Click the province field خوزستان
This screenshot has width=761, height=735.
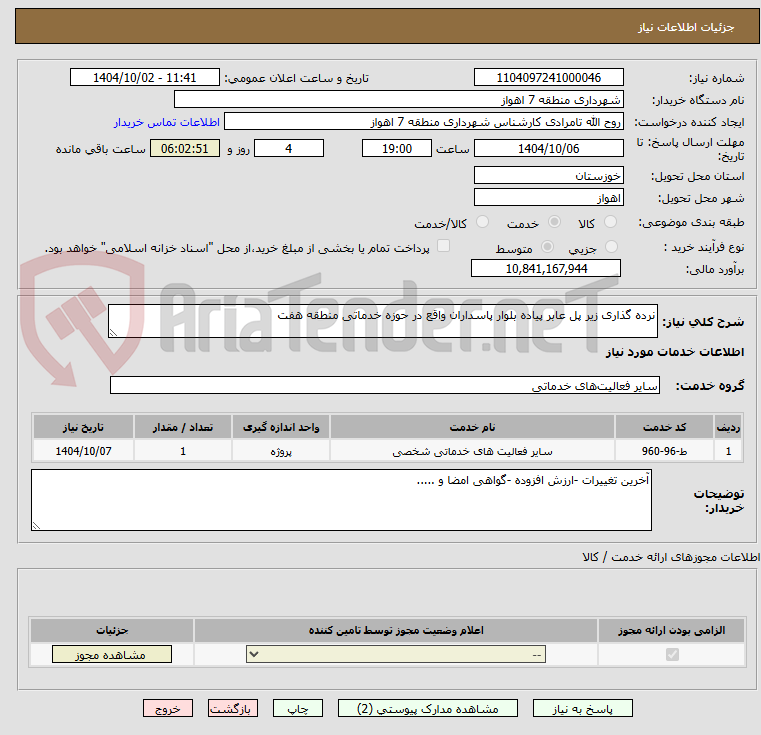tap(548, 175)
